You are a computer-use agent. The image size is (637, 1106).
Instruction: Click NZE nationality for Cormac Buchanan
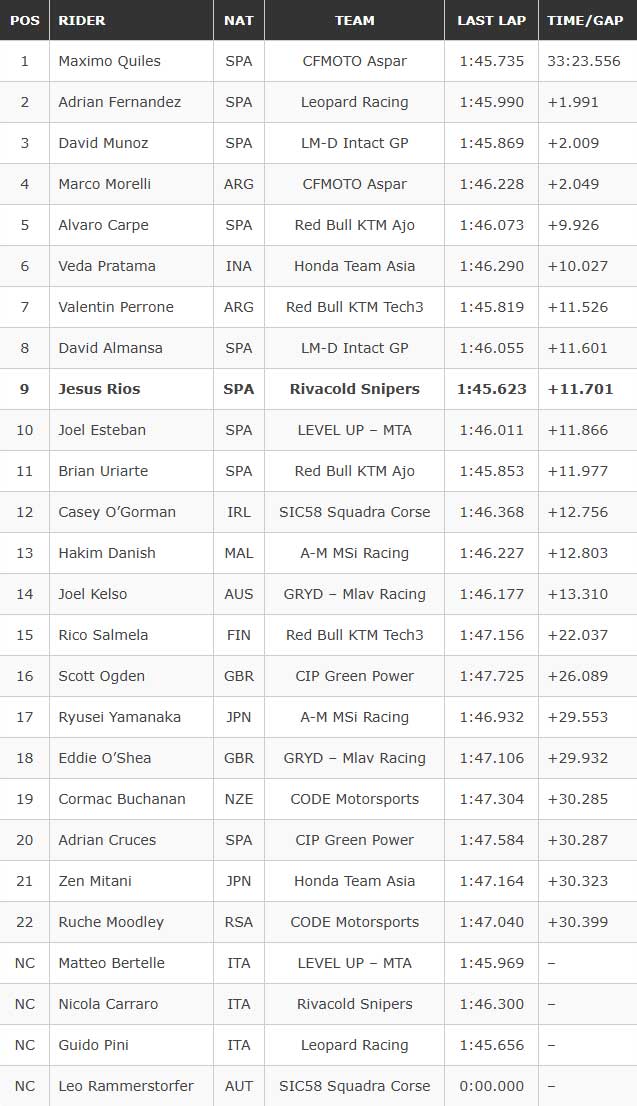[239, 799]
